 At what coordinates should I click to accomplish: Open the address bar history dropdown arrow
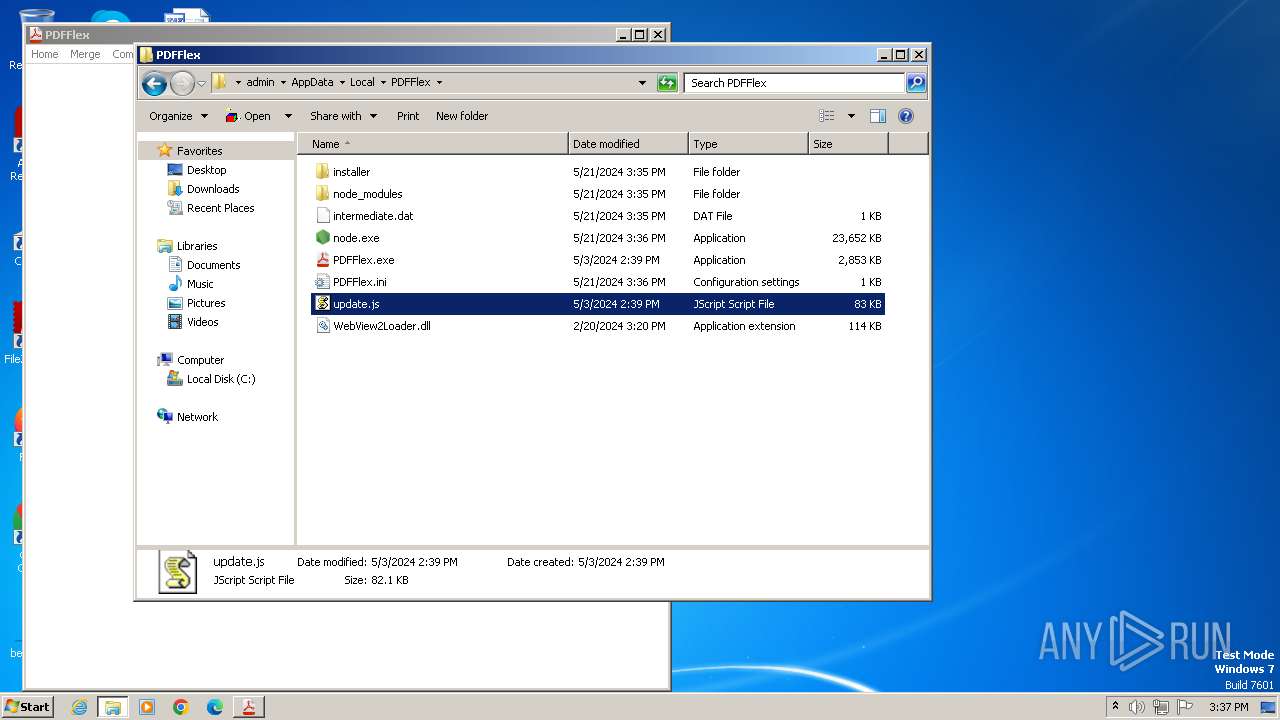642,83
